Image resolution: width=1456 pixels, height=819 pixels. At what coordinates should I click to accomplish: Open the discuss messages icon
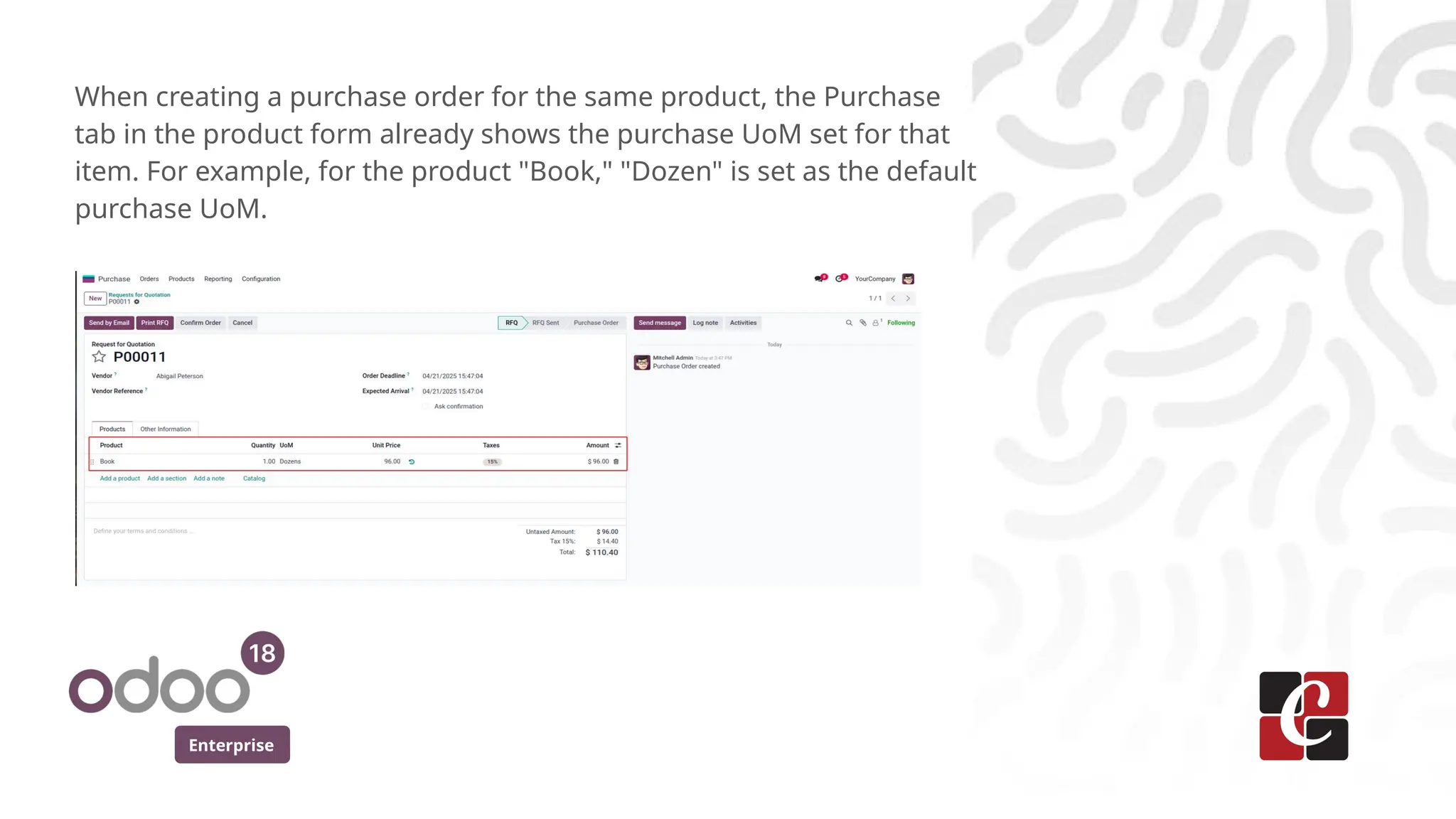pyautogui.click(x=820, y=279)
